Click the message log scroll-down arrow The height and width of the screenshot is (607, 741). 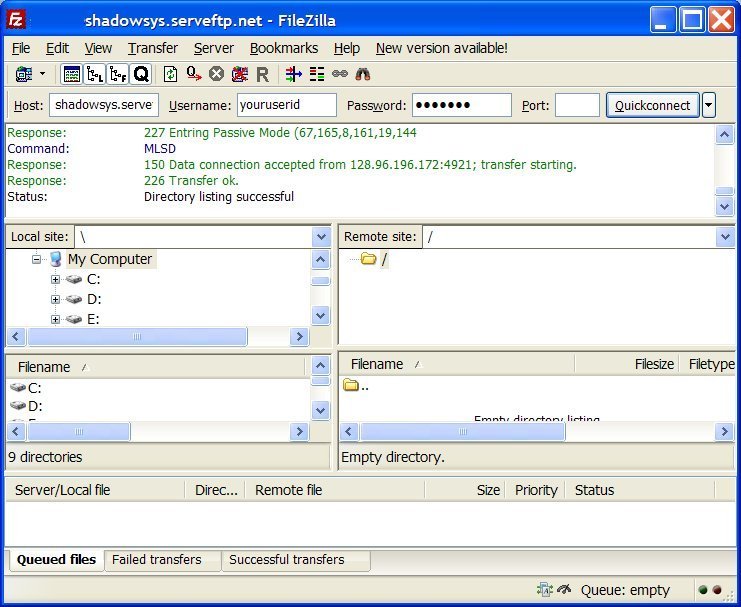pyautogui.click(x=724, y=207)
